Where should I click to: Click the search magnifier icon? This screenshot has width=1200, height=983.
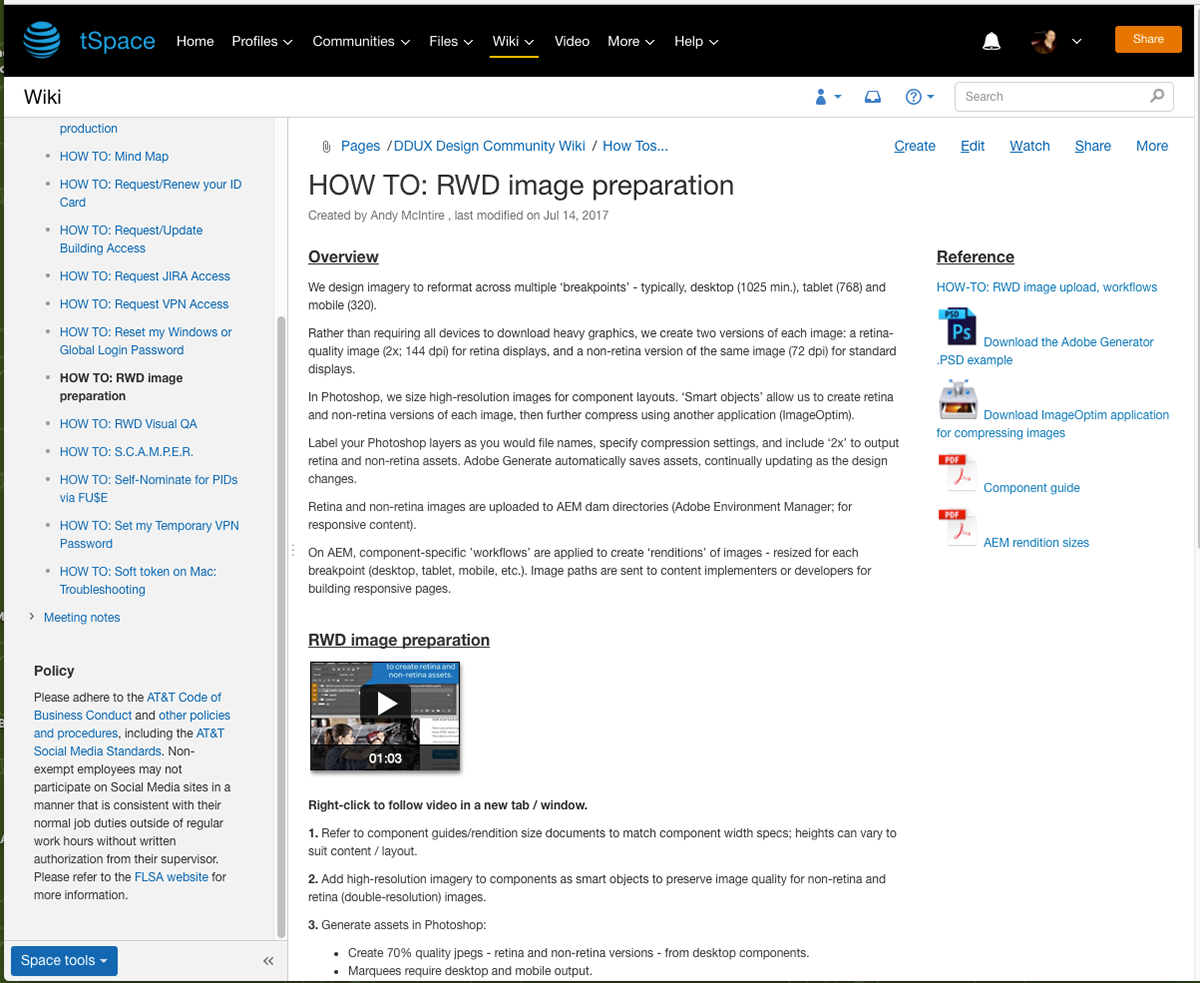click(1157, 96)
